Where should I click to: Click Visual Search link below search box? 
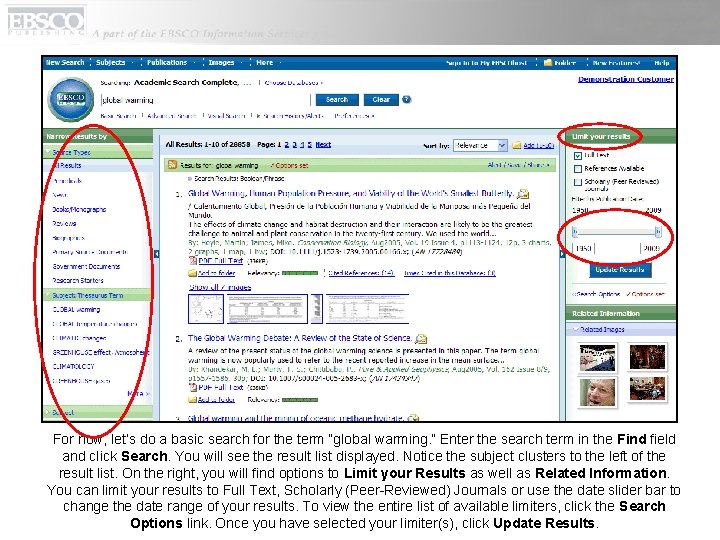(226, 116)
